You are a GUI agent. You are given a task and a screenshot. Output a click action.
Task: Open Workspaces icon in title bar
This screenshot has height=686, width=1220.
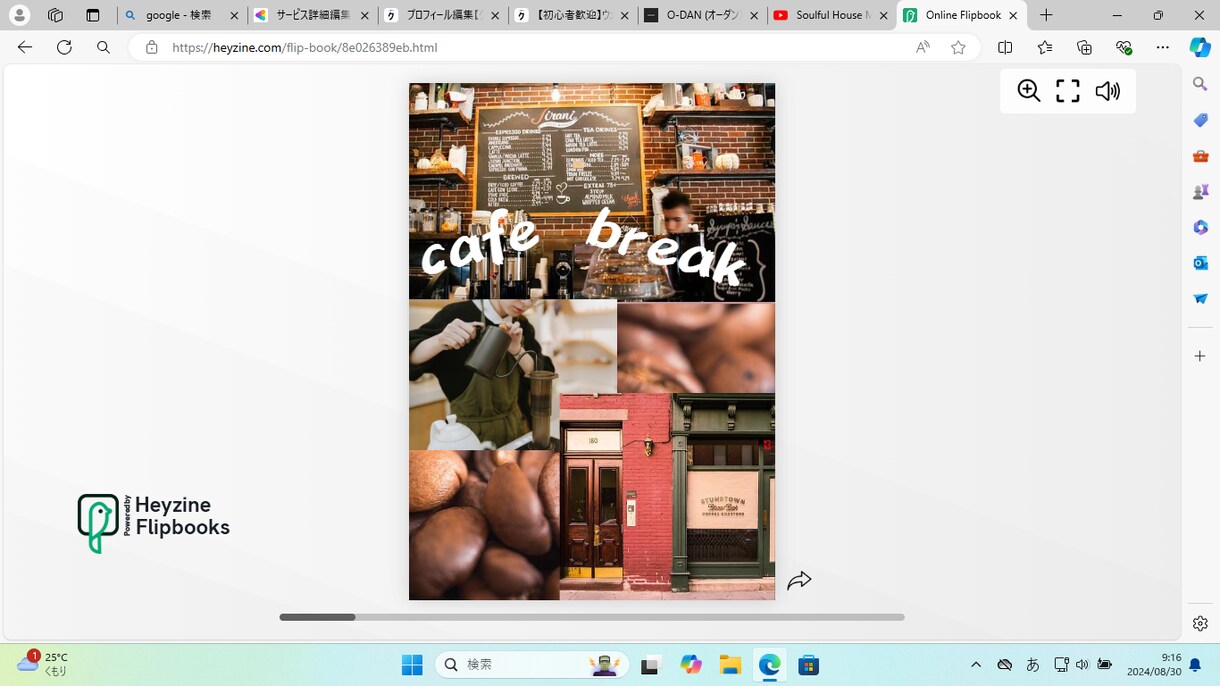(x=55, y=15)
